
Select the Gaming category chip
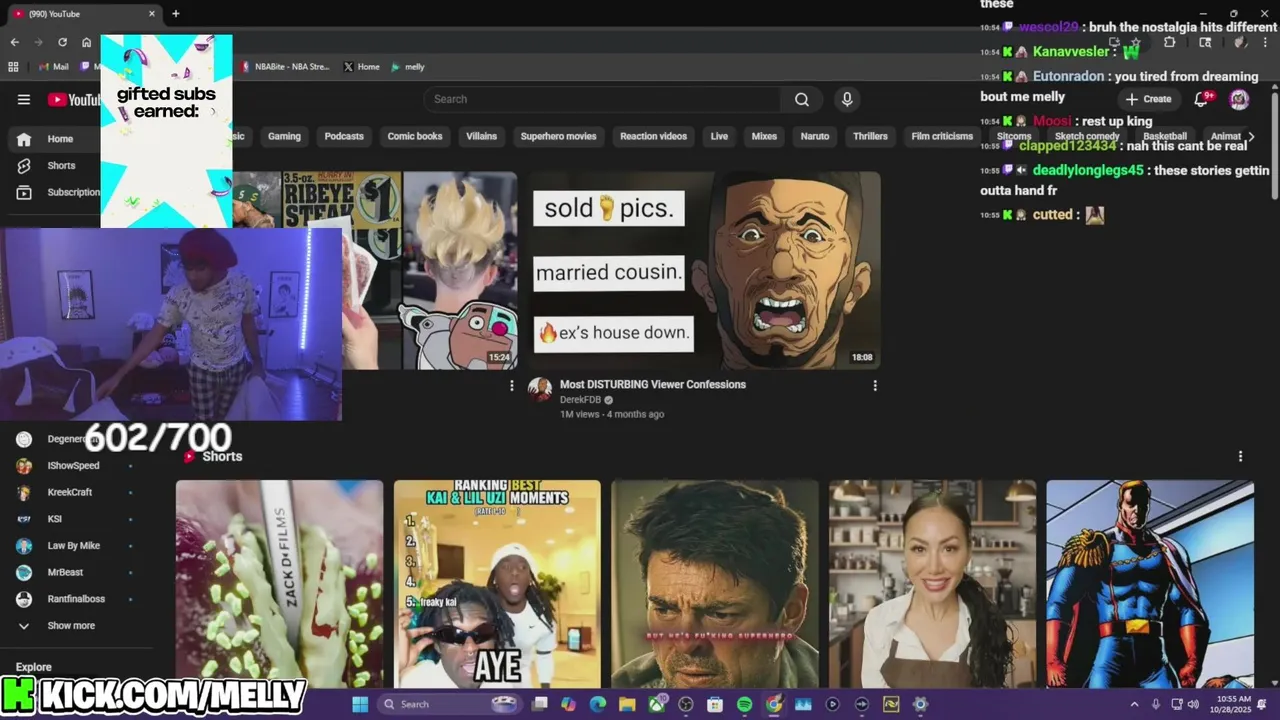[x=284, y=136]
